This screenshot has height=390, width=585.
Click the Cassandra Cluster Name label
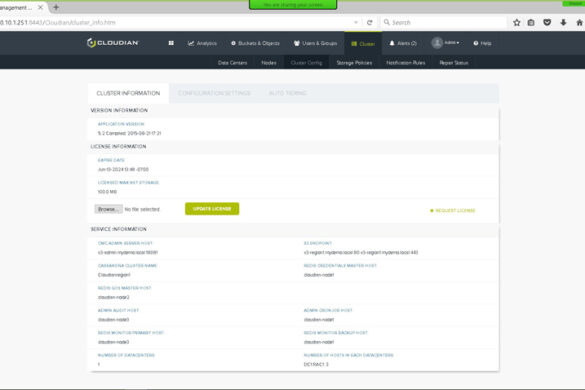pyautogui.click(x=127, y=265)
